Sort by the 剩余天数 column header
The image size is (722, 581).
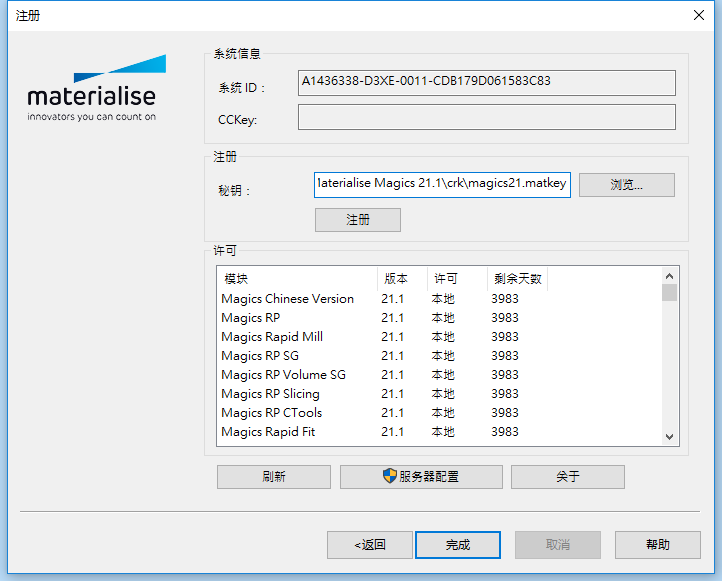pos(516,279)
